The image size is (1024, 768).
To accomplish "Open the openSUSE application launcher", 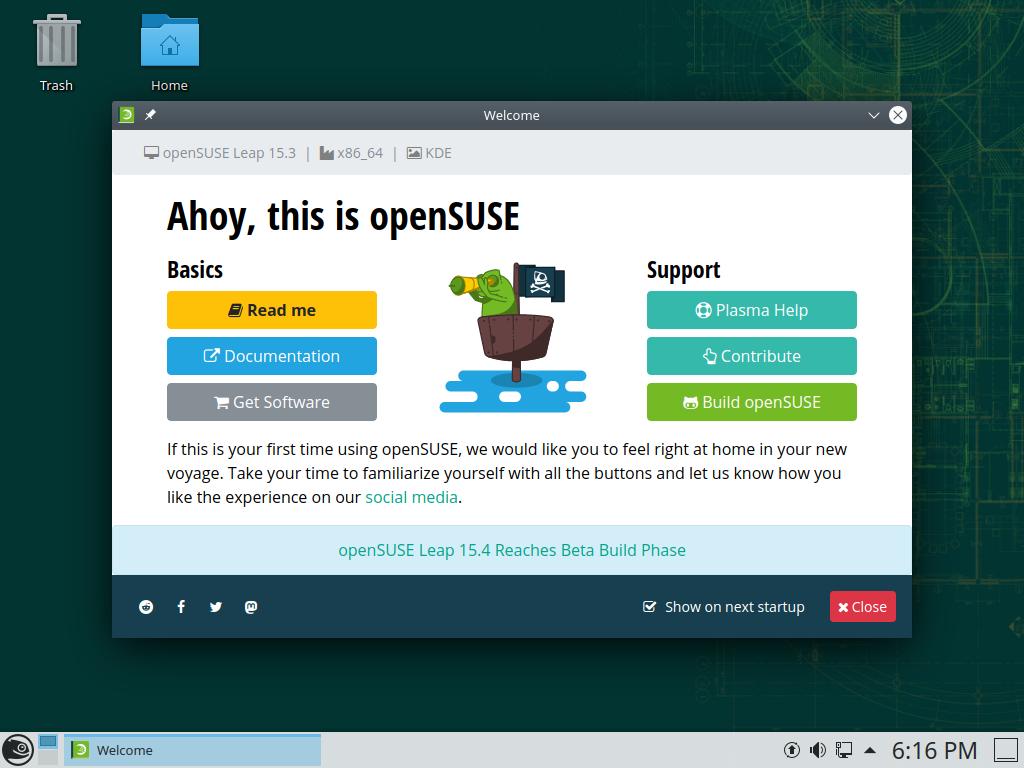I will coord(17,750).
